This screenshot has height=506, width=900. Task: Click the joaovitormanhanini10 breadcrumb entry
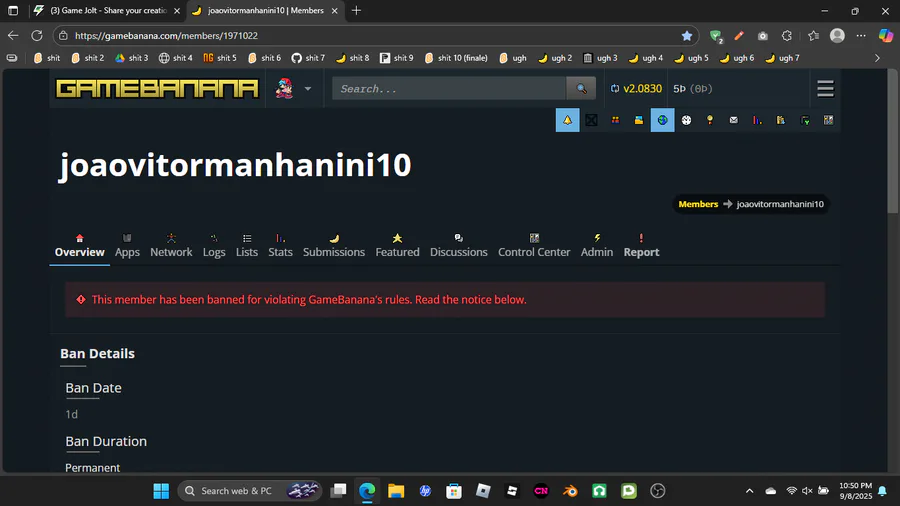pyautogui.click(x=780, y=204)
